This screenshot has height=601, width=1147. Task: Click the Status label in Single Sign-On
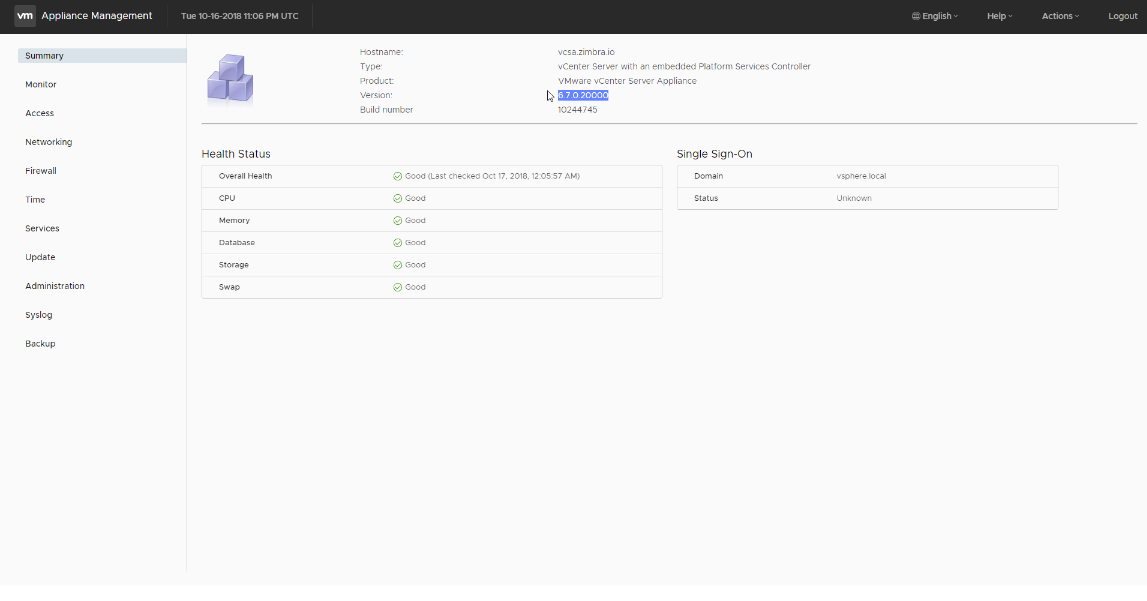(x=706, y=198)
